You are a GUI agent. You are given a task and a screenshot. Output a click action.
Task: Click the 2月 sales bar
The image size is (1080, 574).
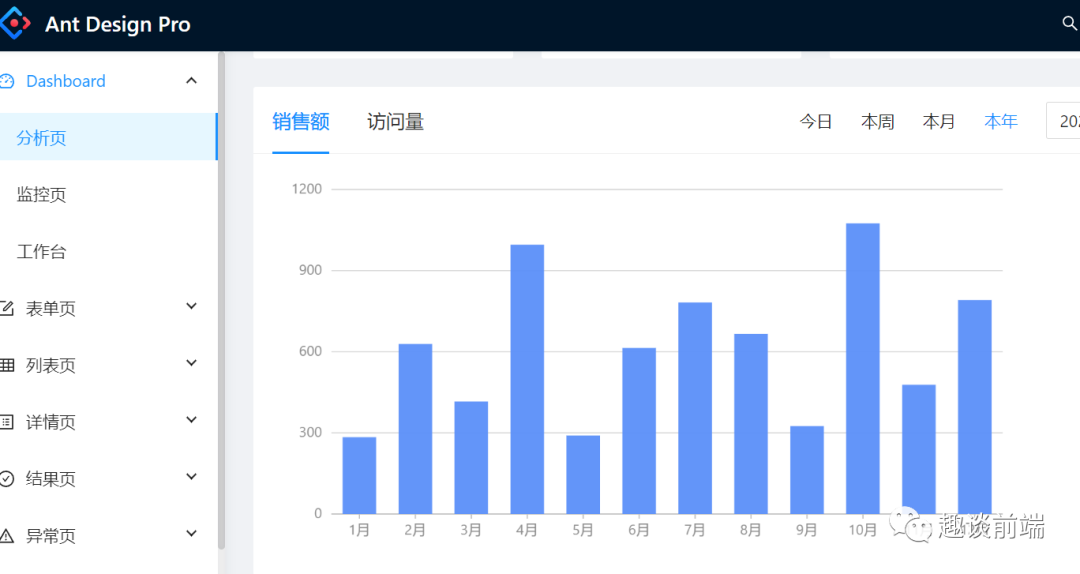coord(415,429)
